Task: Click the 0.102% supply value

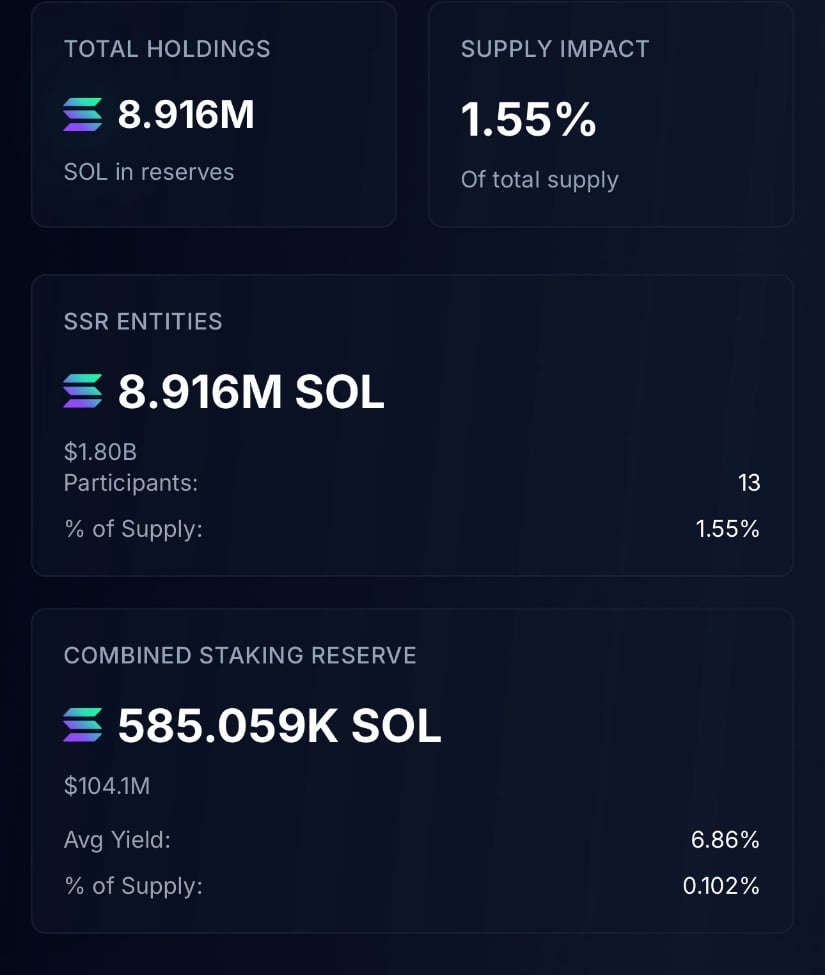Action: tap(721, 886)
